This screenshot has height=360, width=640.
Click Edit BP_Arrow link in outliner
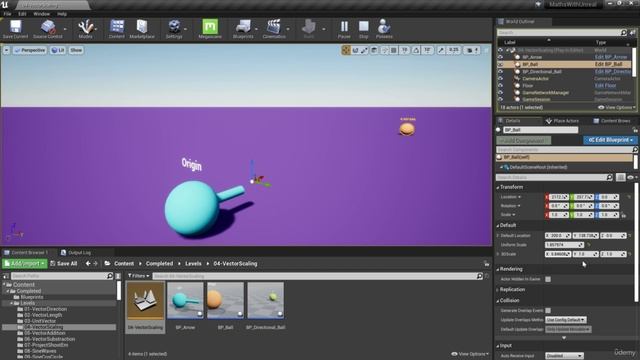coord(611,57)
